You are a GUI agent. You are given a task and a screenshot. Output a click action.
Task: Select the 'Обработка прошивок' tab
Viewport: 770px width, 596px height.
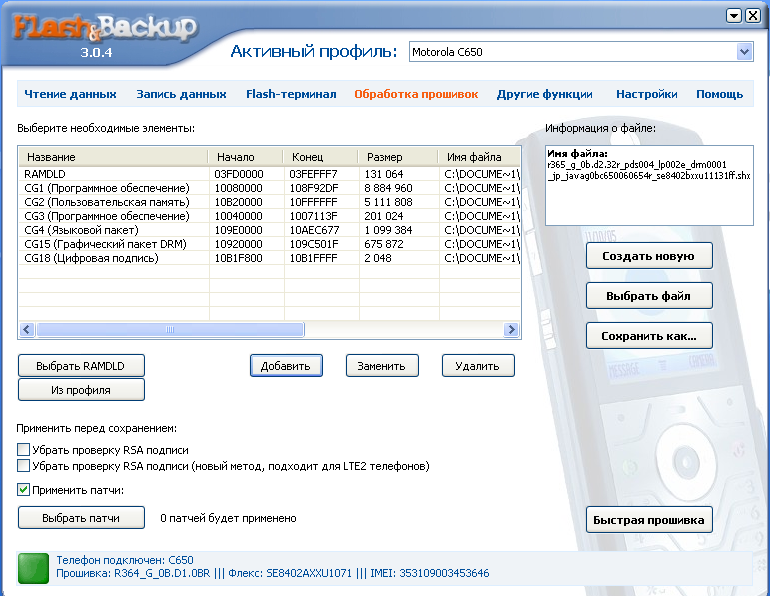(416, 94)
